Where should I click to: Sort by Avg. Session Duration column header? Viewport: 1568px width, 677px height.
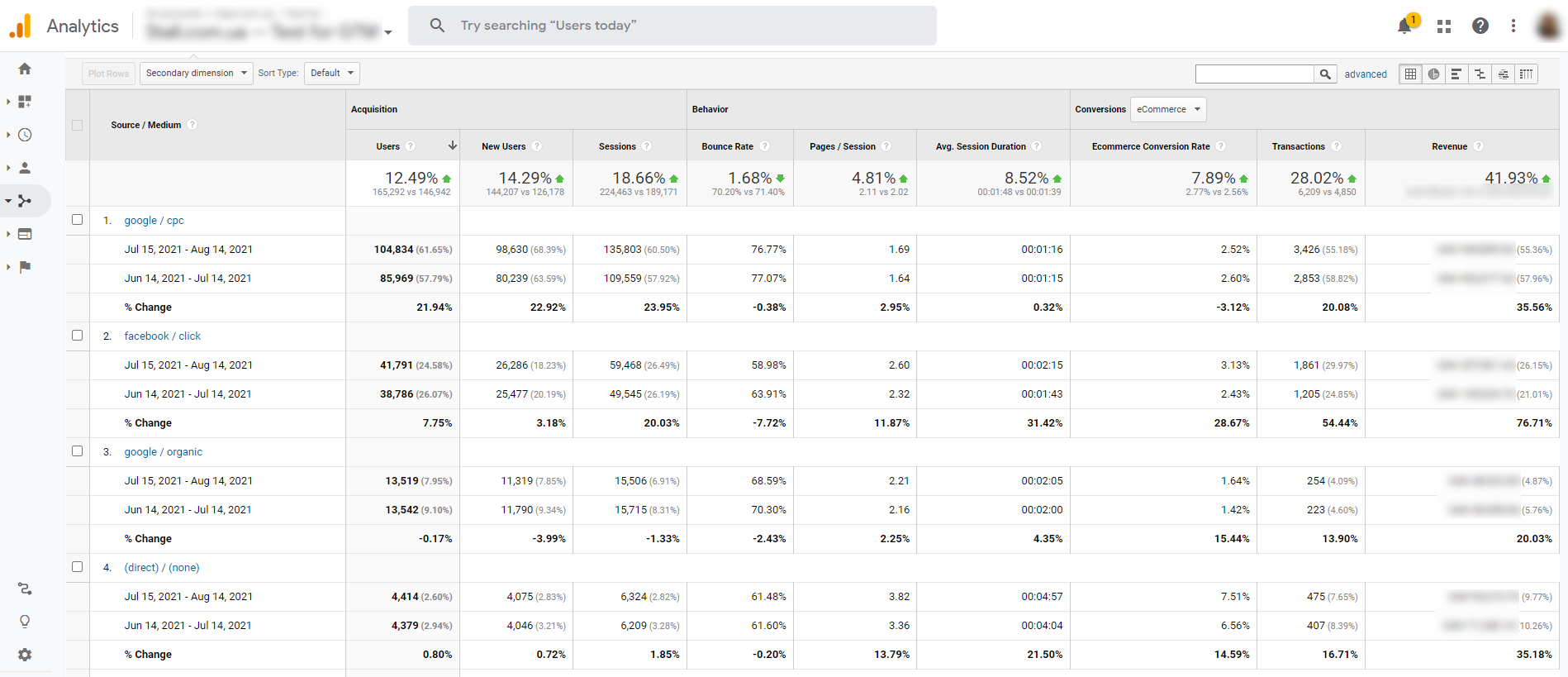point(981,146)
